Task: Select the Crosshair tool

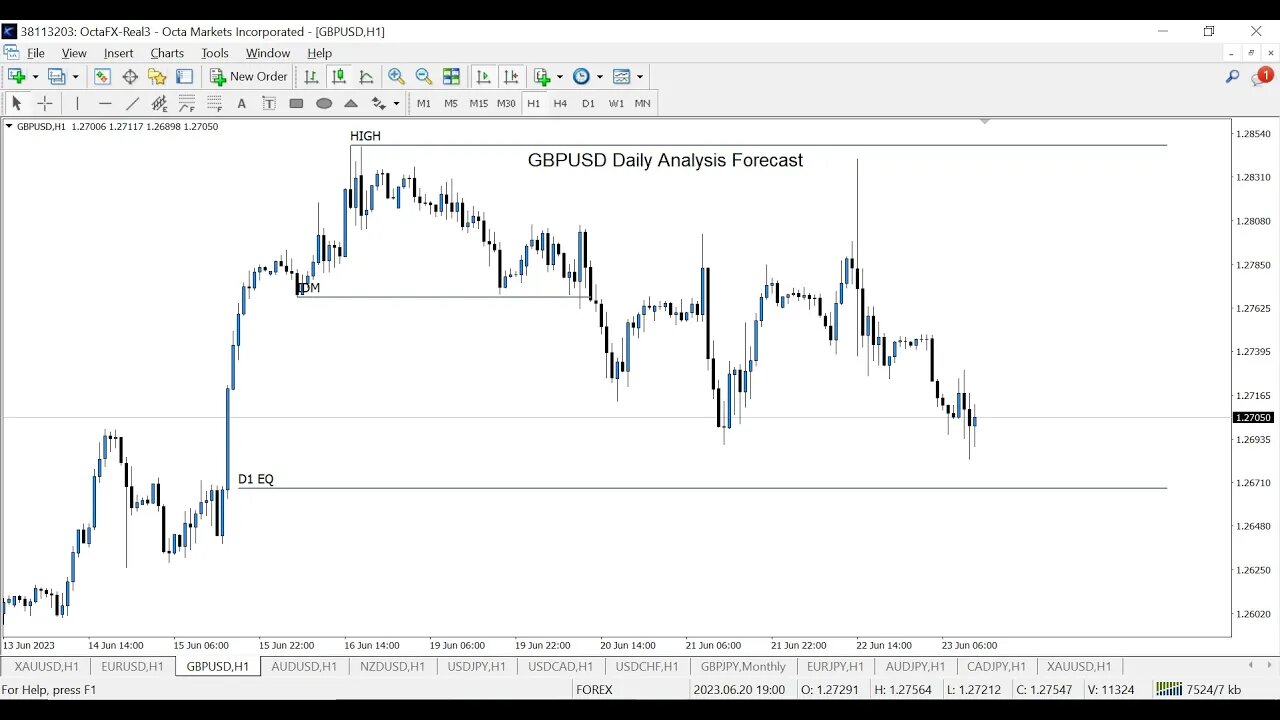Action: pos(44,103)
